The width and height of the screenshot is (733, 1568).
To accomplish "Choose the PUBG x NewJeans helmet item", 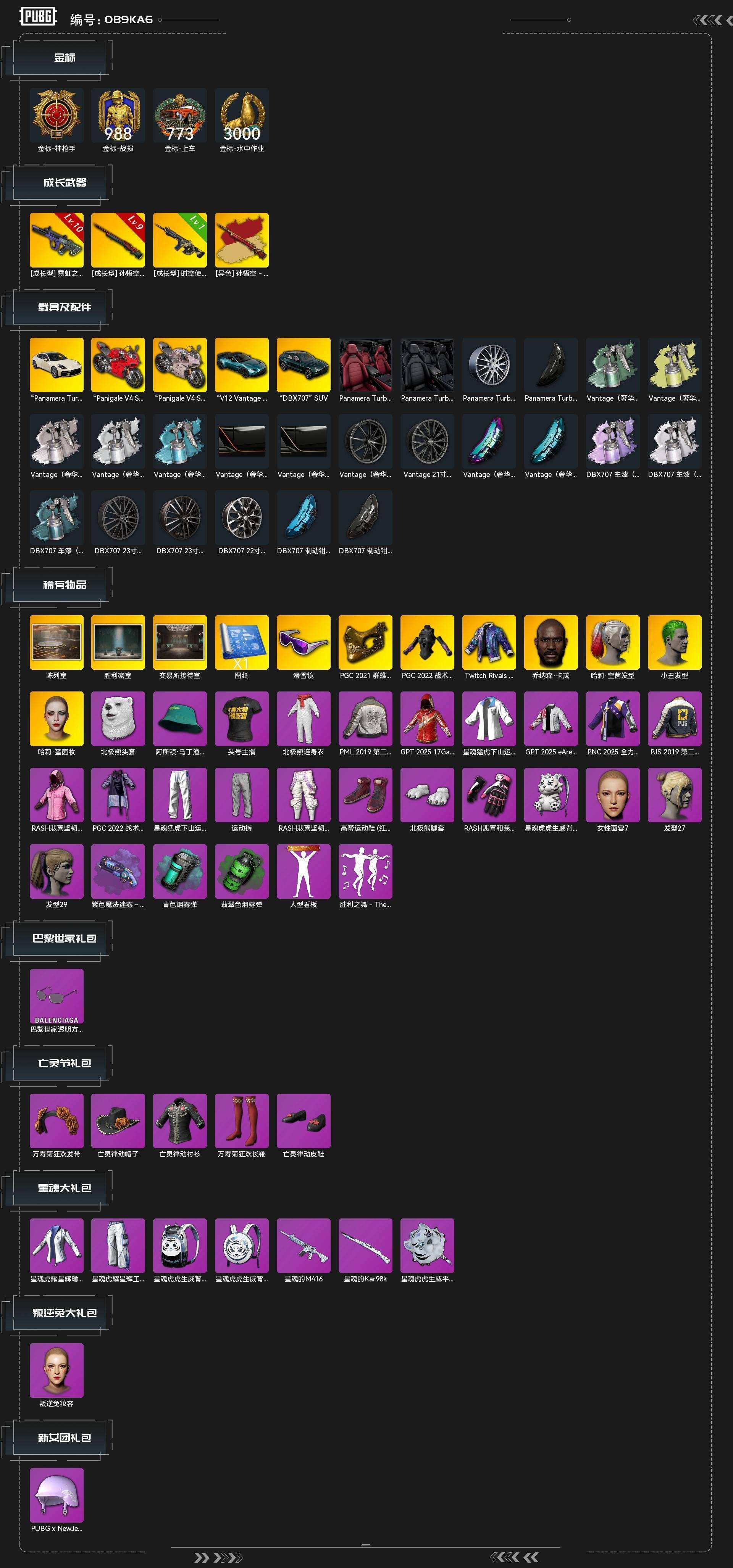I will pos(57,1495).
